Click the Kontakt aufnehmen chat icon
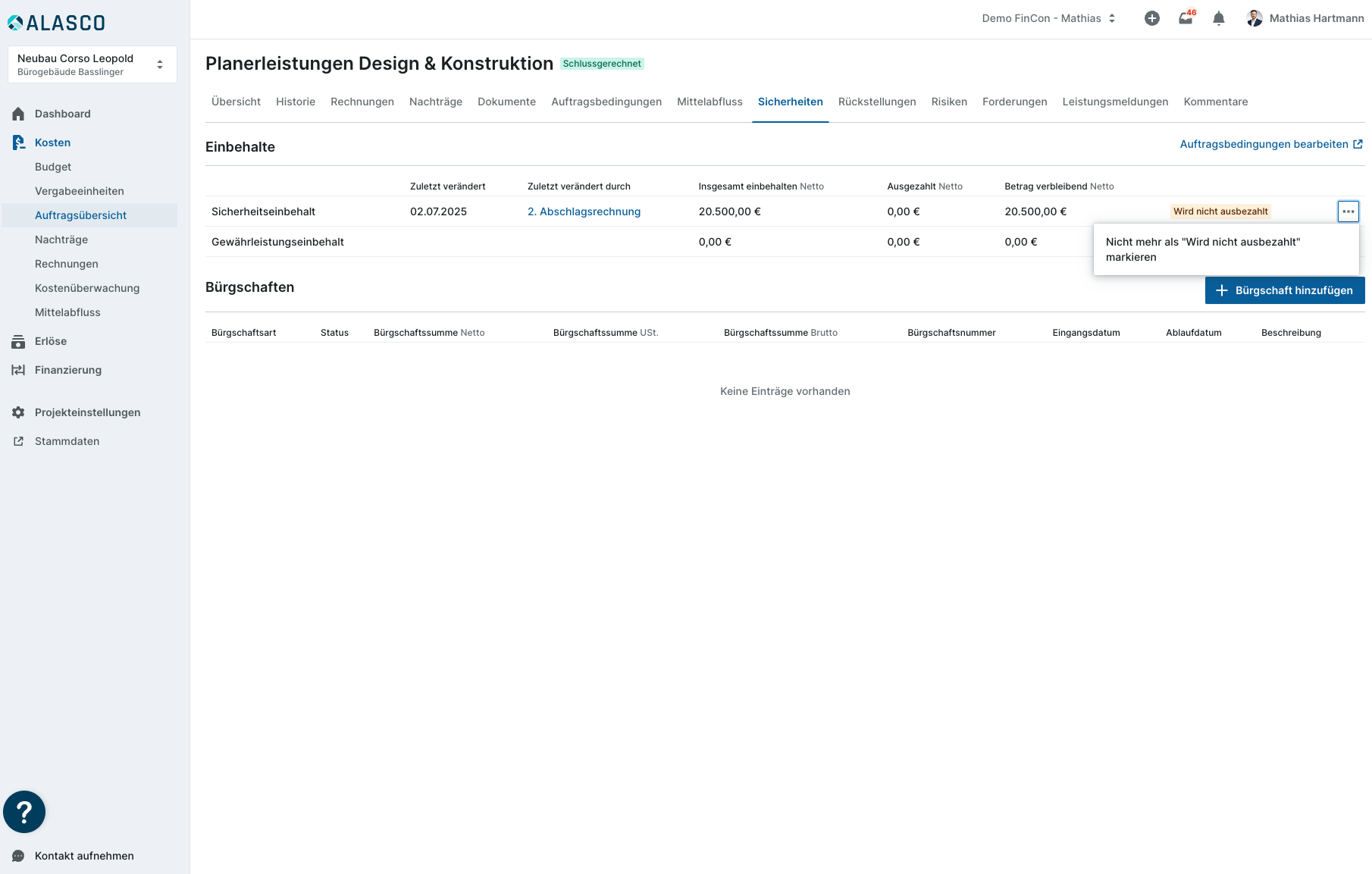This screenshot has height=874, width=1372. tap(18, 856)
